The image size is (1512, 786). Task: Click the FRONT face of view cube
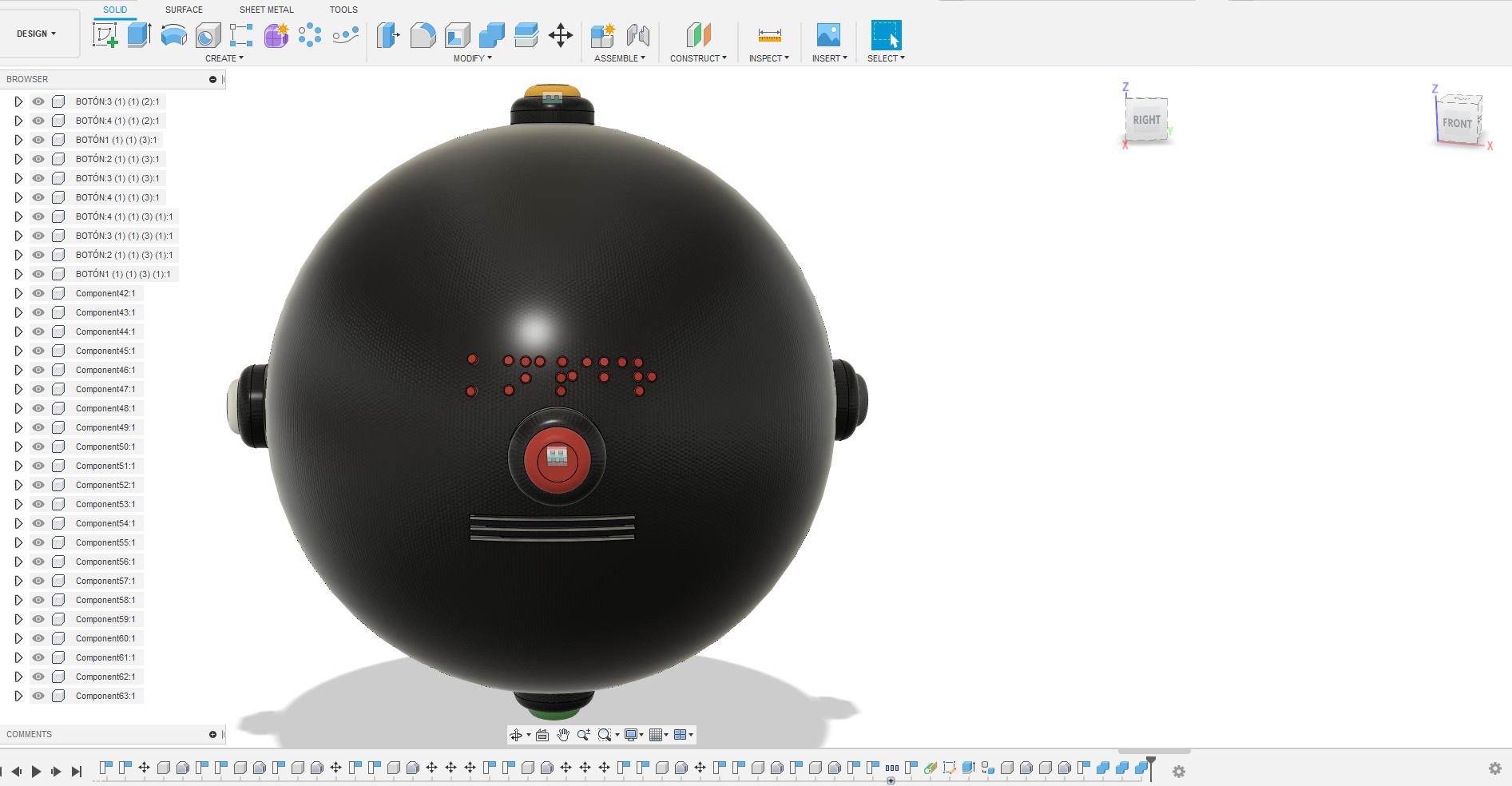click(x=1456, y=123)
